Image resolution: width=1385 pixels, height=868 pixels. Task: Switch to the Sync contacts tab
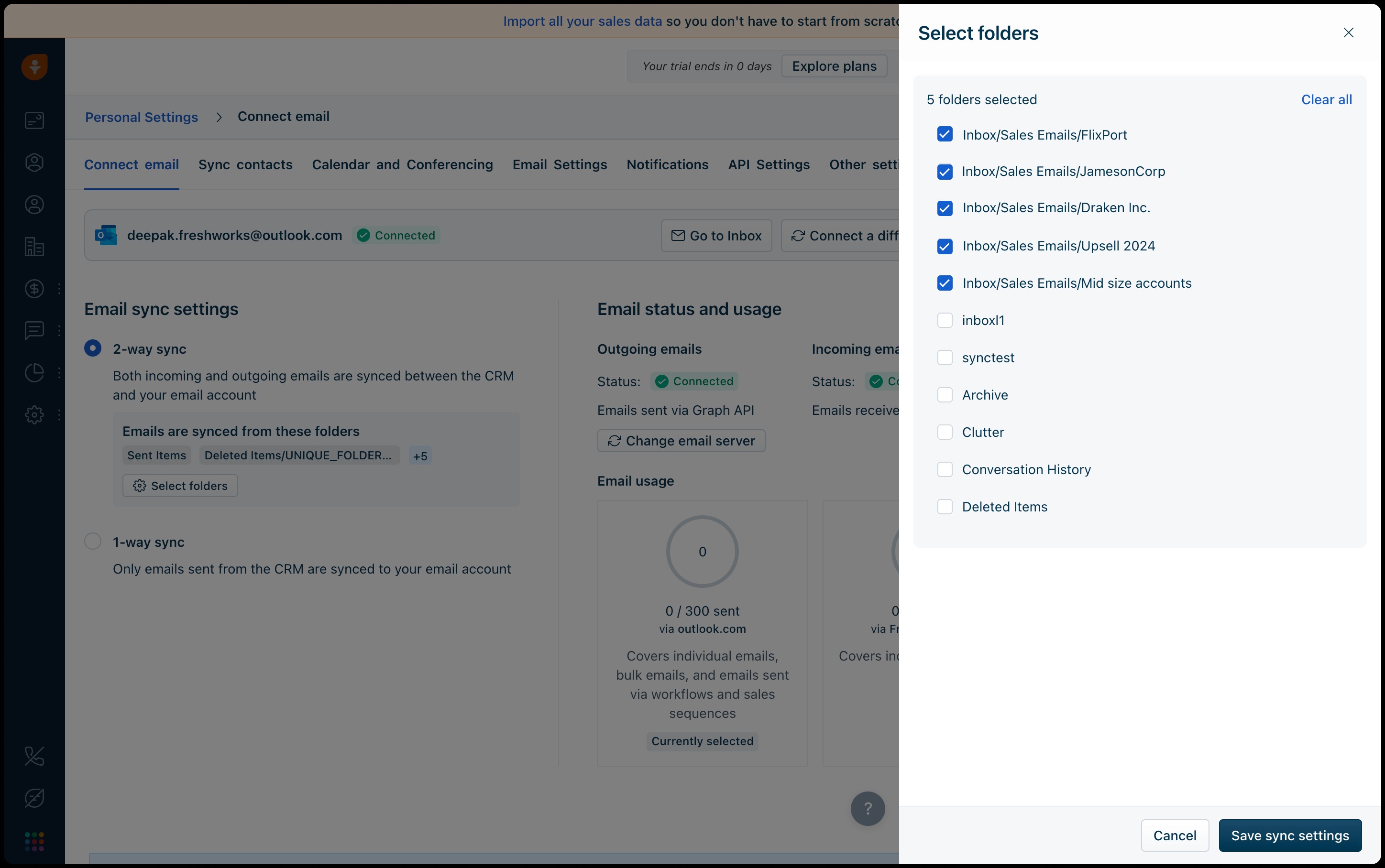coord(245,165)
